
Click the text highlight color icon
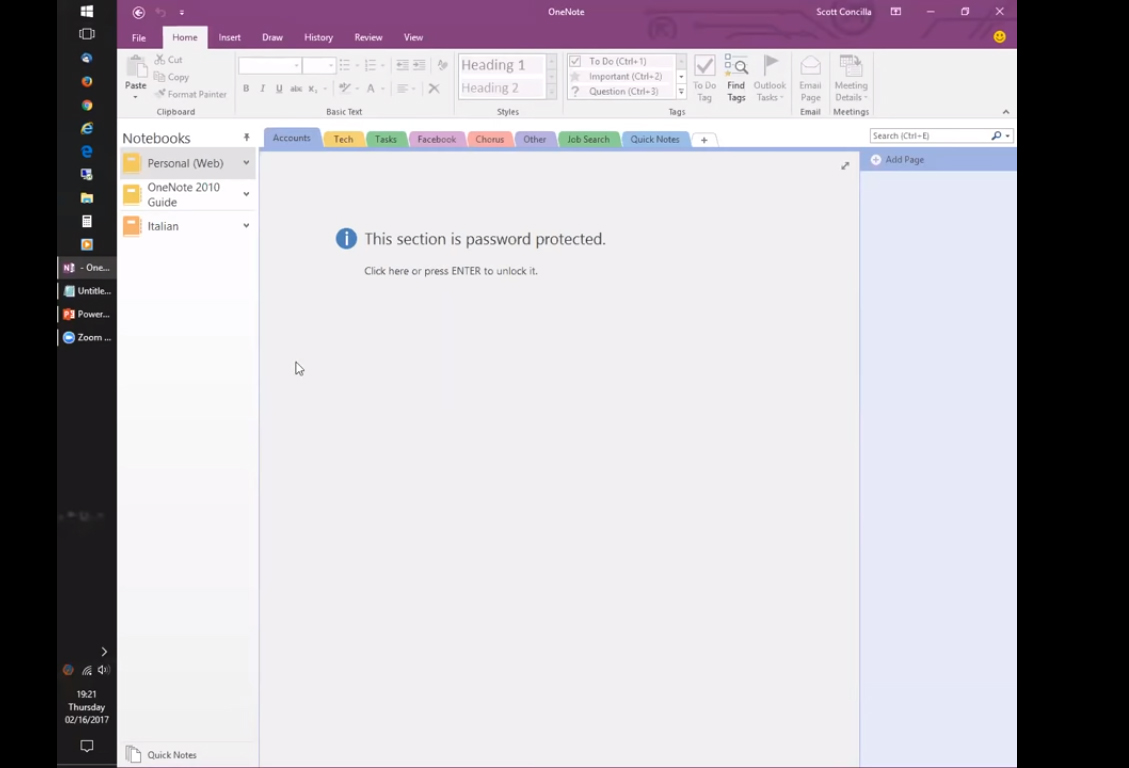click(x=345, y=89)
